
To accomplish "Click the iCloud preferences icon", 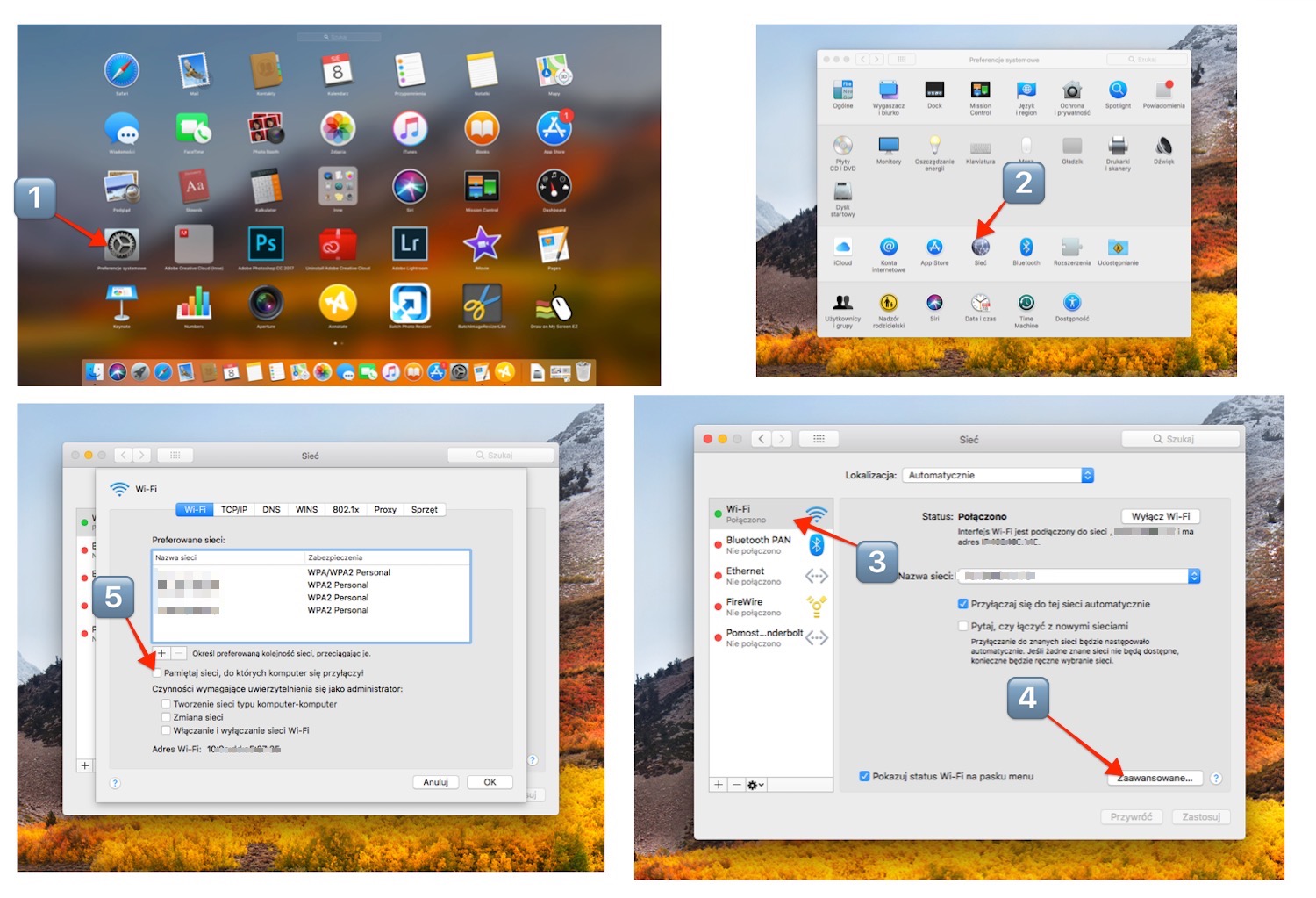I will point(842,248).
